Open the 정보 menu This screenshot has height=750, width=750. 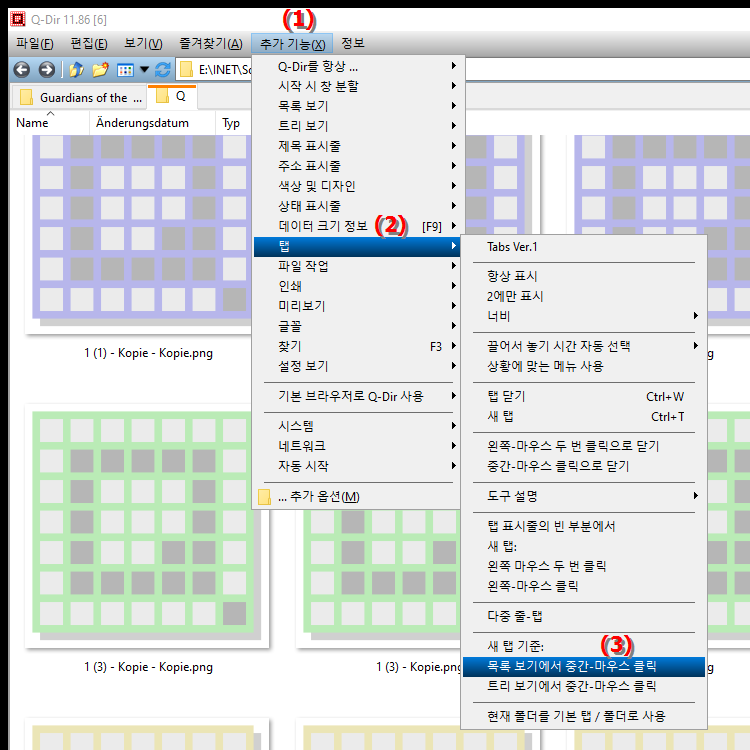coord(353,44)
